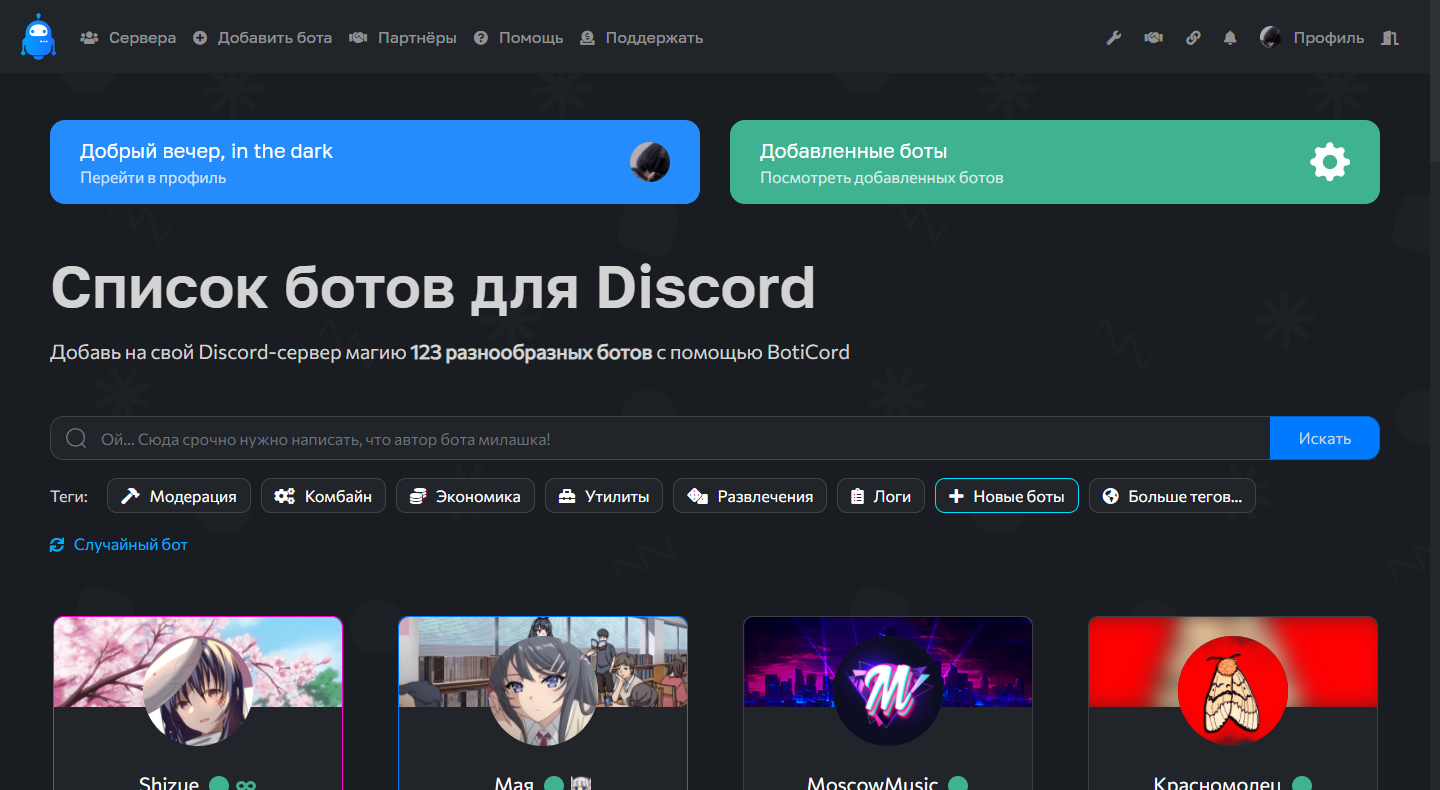Open the Профиль link
Image resolution: width=1440 pixels, height=790 pixels.
1328,38
